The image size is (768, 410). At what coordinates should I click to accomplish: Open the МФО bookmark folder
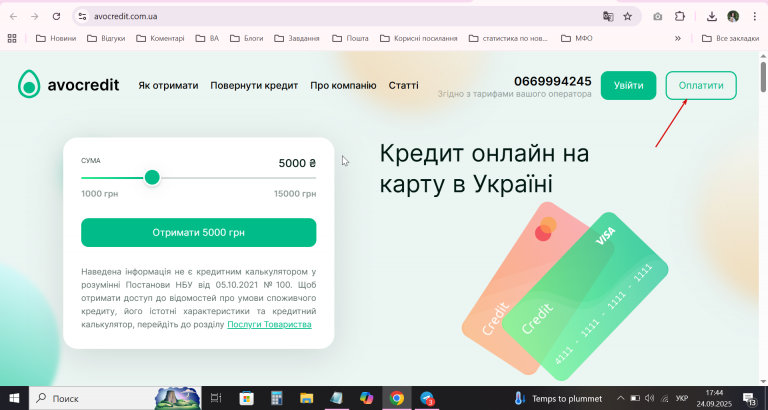576,38
